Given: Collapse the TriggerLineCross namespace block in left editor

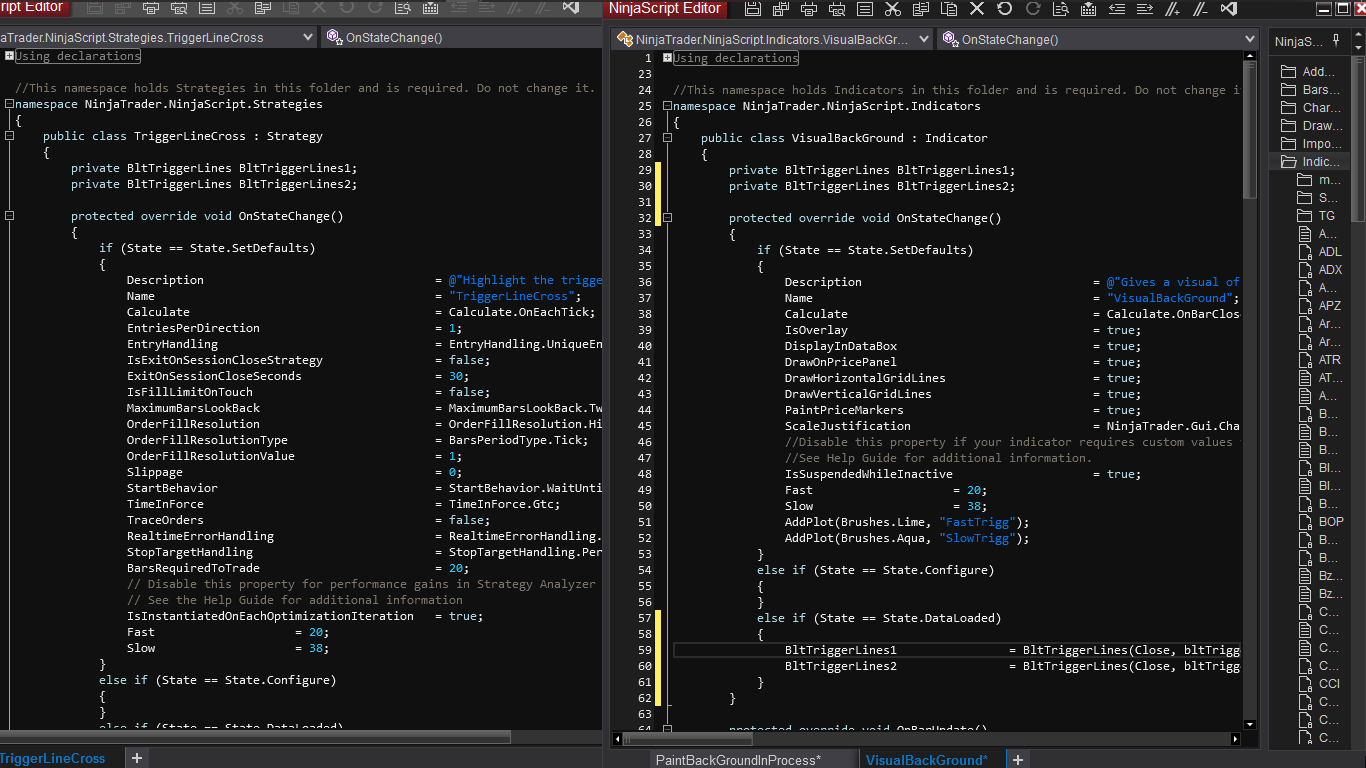Looking at the screenshot, I should [x=9, y=104].
